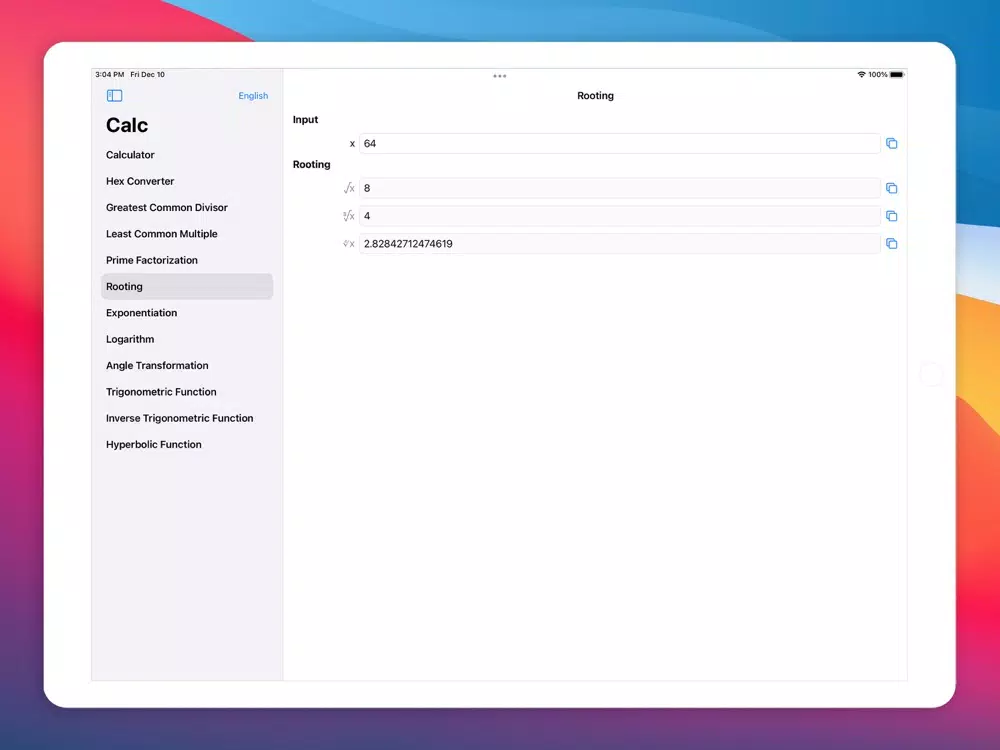Click the Rooting page title
The image size is (1000, 750).
(x=595, y=96)
